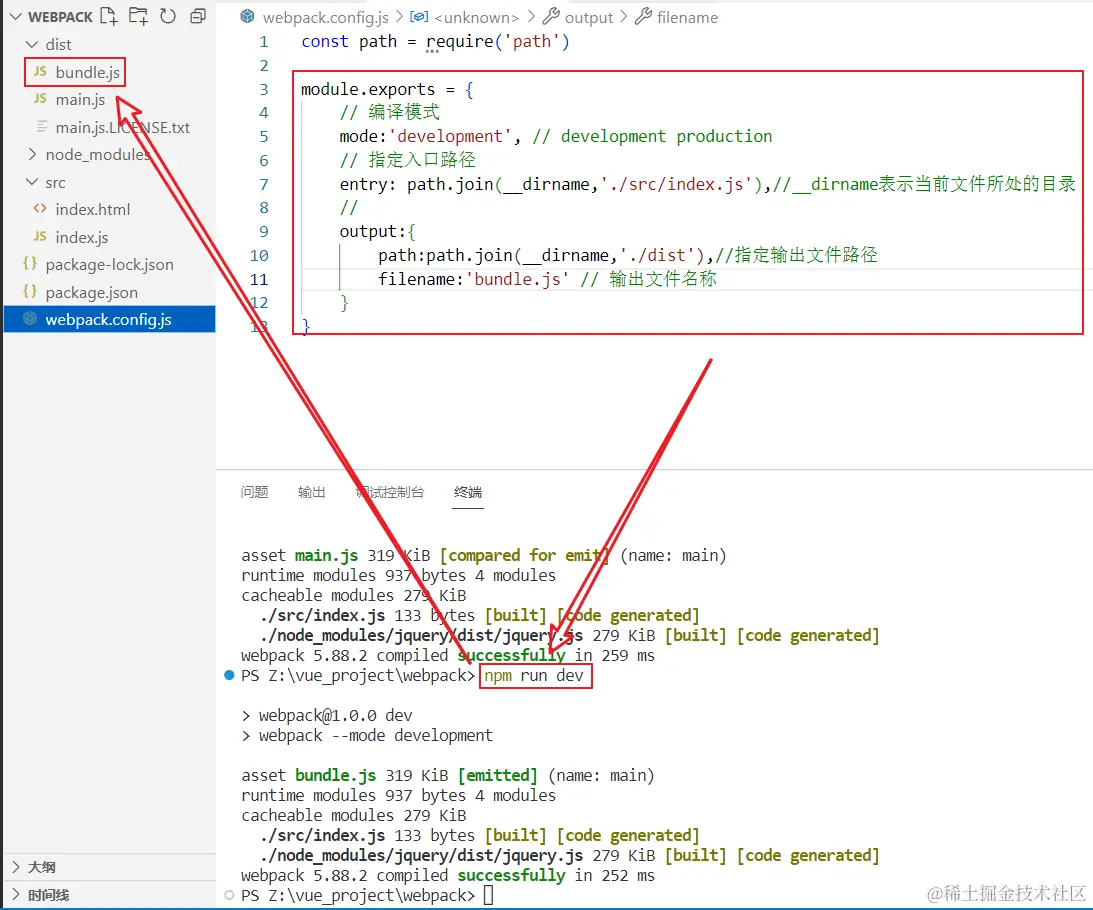This screenshot has width=1093, height=910.
Task: Click the JS icon beside index.js
Action: 40,236
